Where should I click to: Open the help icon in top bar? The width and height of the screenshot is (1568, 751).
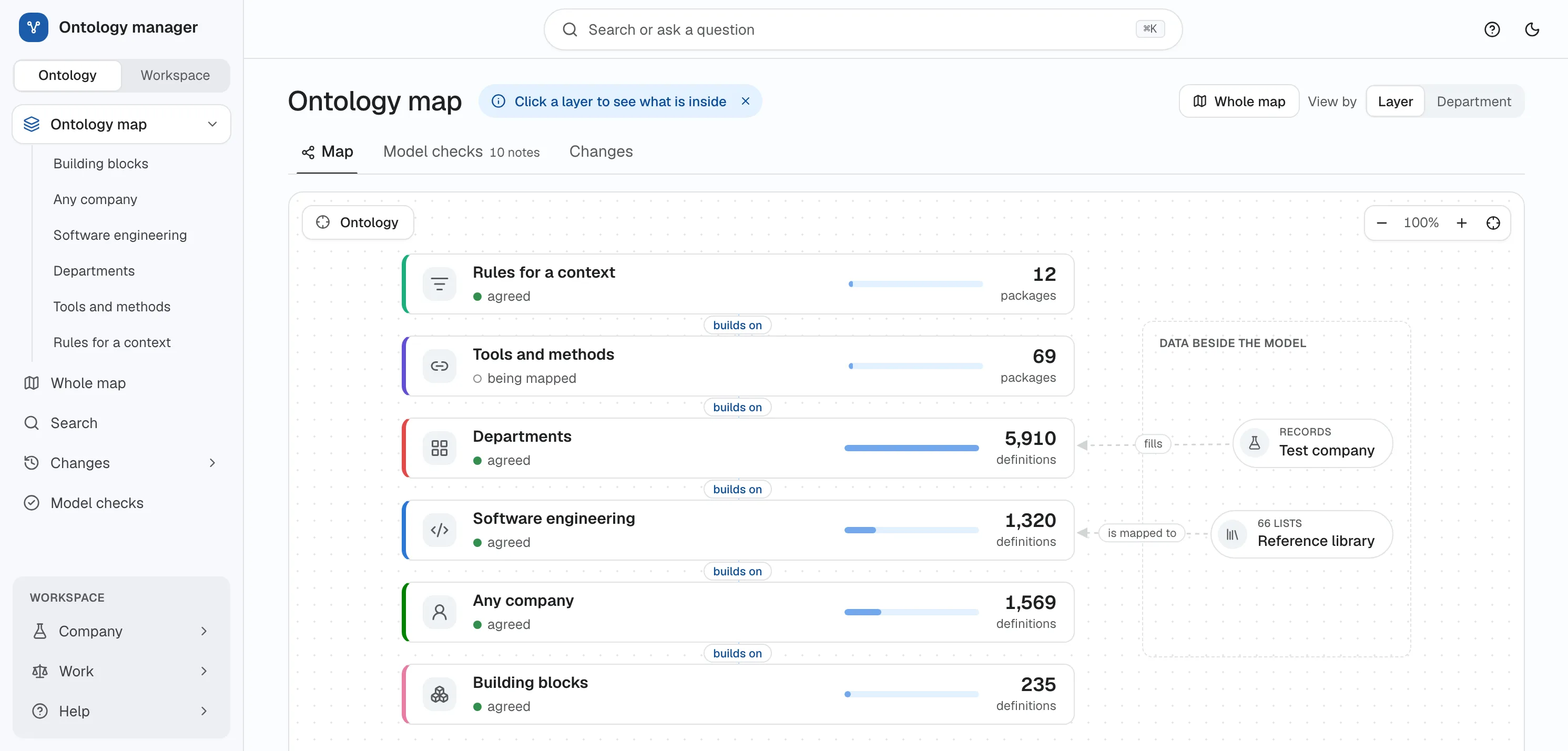(x=1492, y=29)
